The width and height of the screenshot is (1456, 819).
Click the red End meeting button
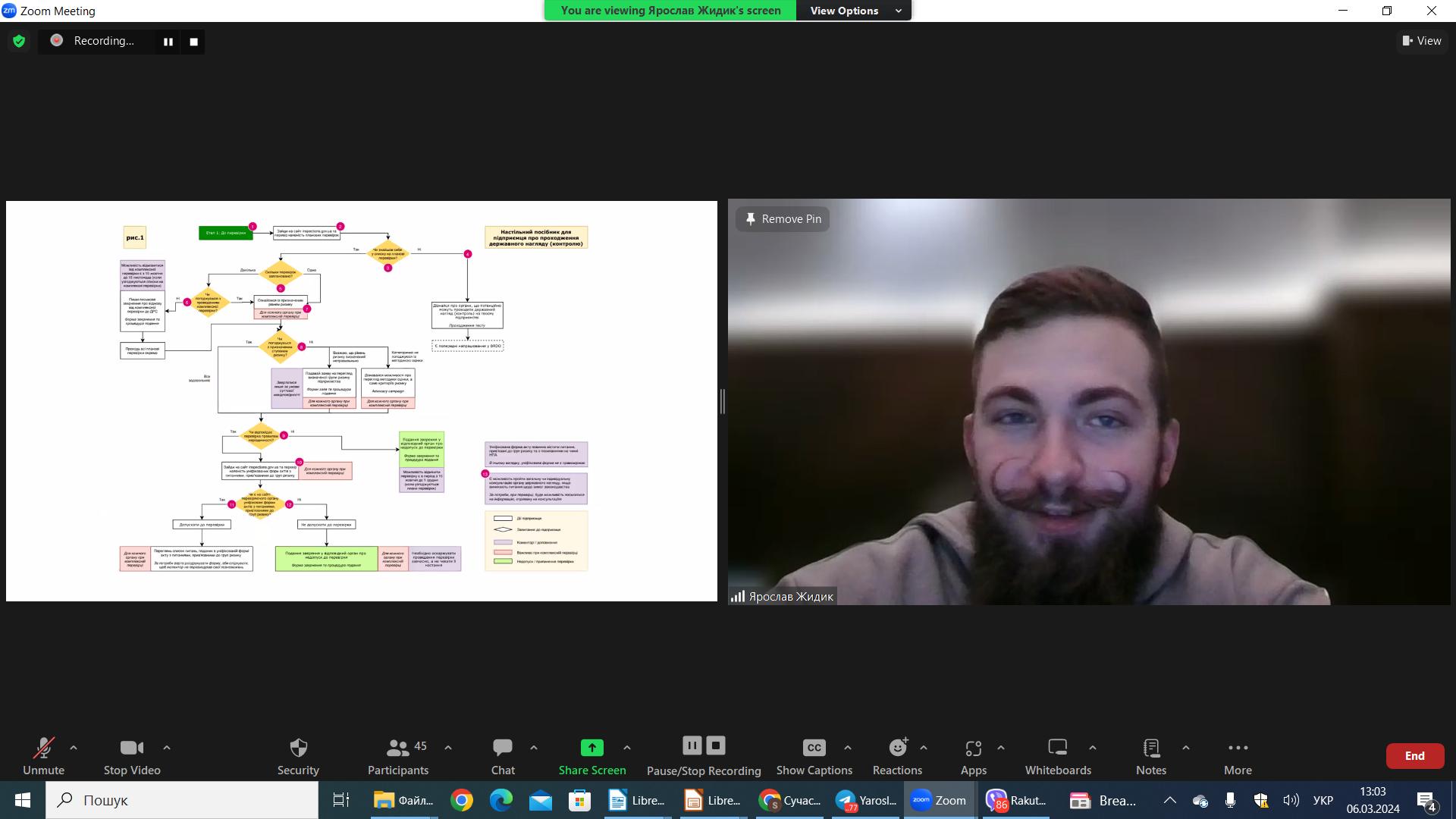point(1414,756)
